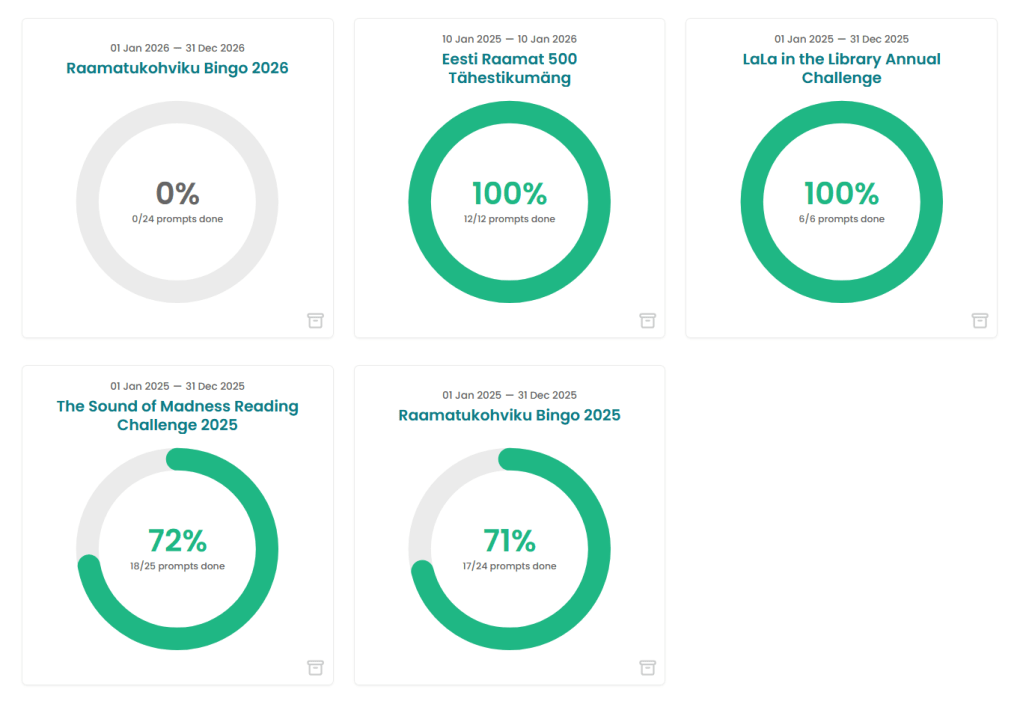Image resolution: width=1023 pixels, height=701 pixels.
Task: Archive the Eesti Raamat 500 Tähestikumäng challenge
Action: pyautogui.click(x=647, y=320)
